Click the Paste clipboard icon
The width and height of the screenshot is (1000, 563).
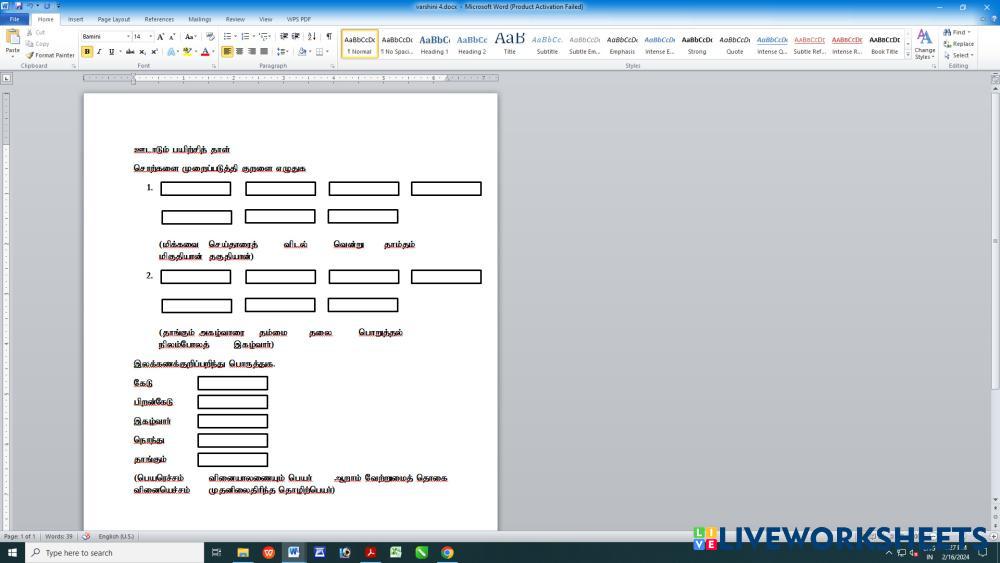(12, 40)
